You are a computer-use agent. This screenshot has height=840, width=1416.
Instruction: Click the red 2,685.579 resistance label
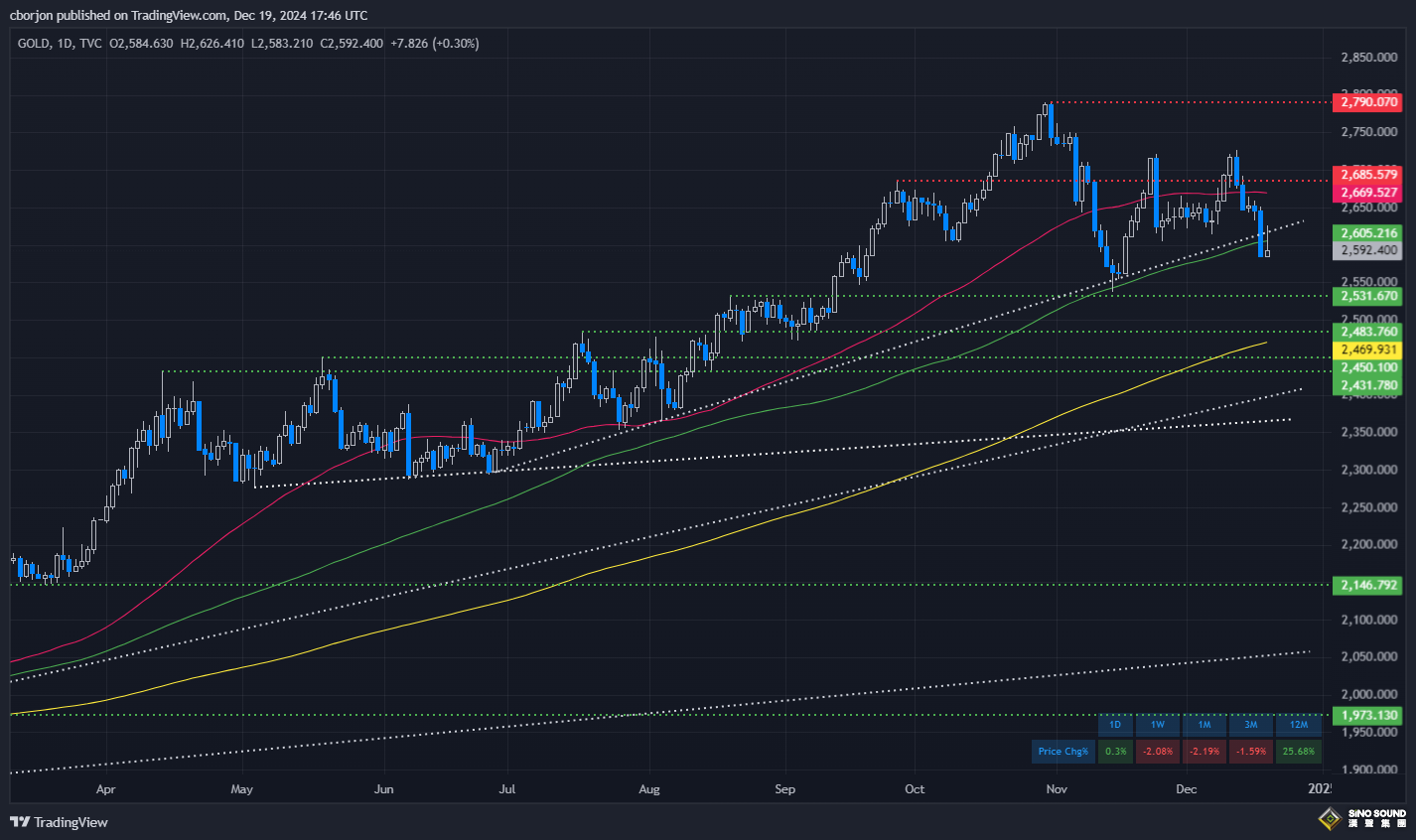click(x=1368, y=175)
